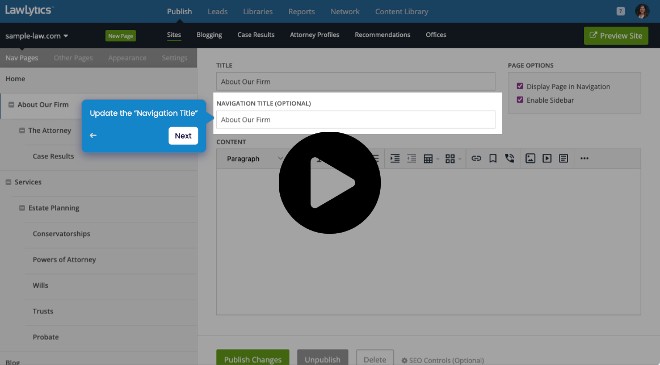This screenshot has width=660, height=365.
Task: Switch to the Sites sub-tab
Action: pos(174,35)
